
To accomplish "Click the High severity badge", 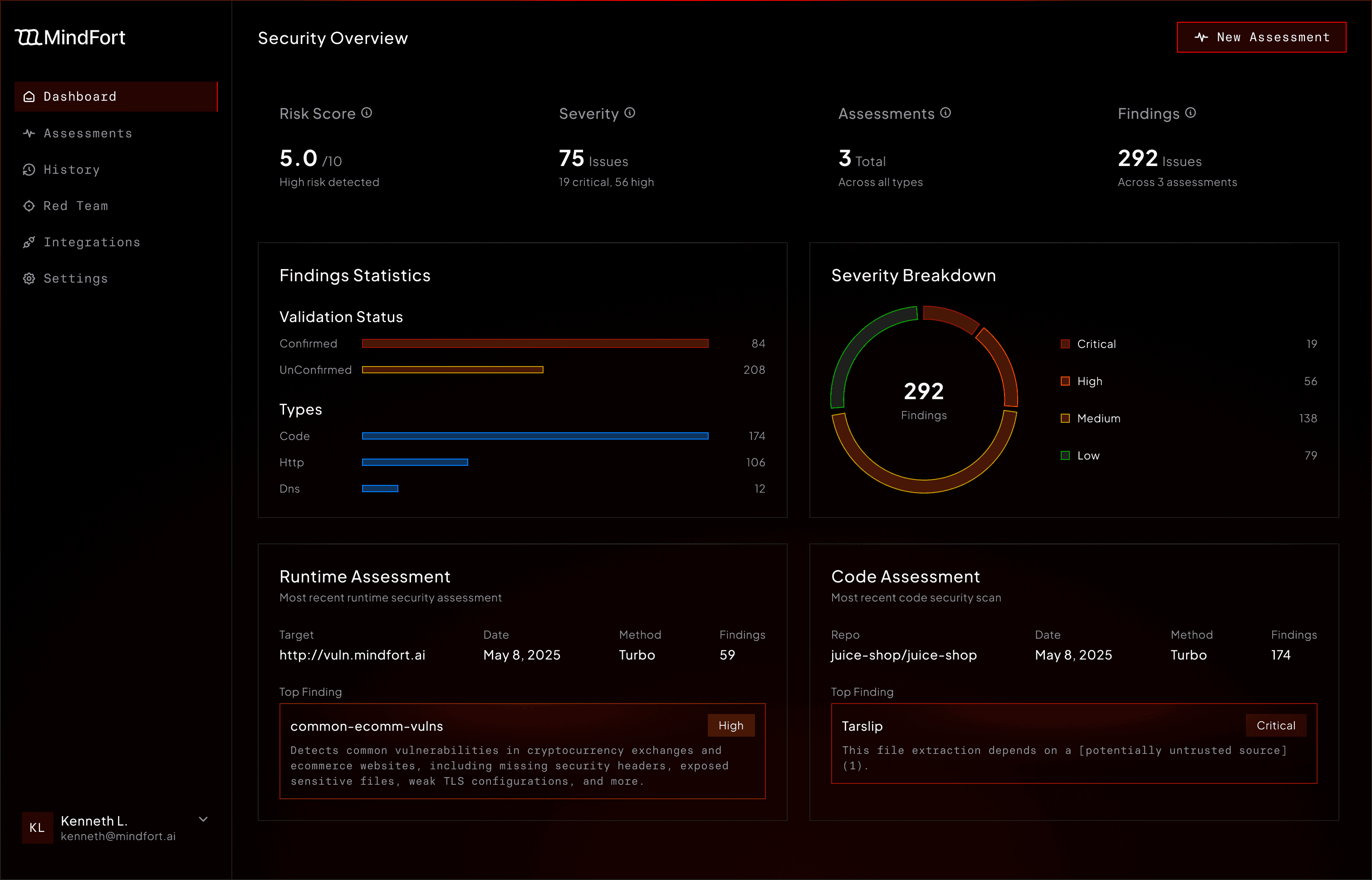I will pyautogui.click(x=731, y=725).
